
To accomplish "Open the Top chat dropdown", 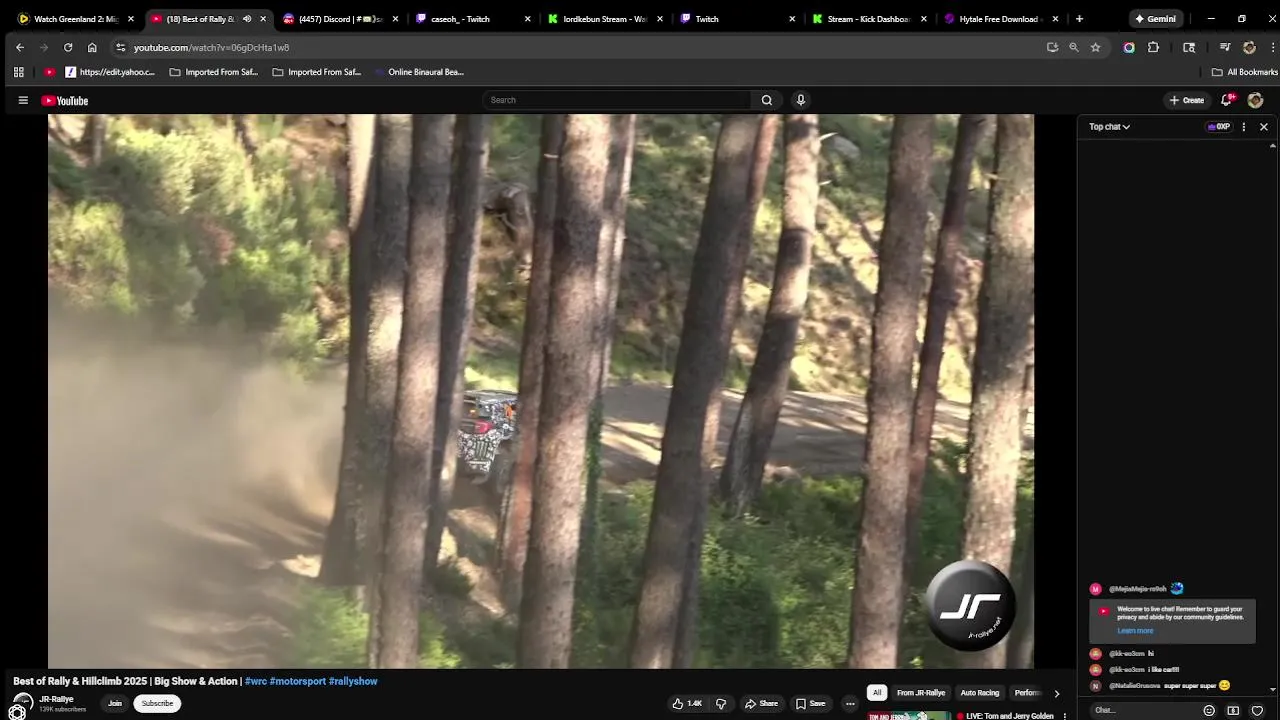I will point(1109,127).
